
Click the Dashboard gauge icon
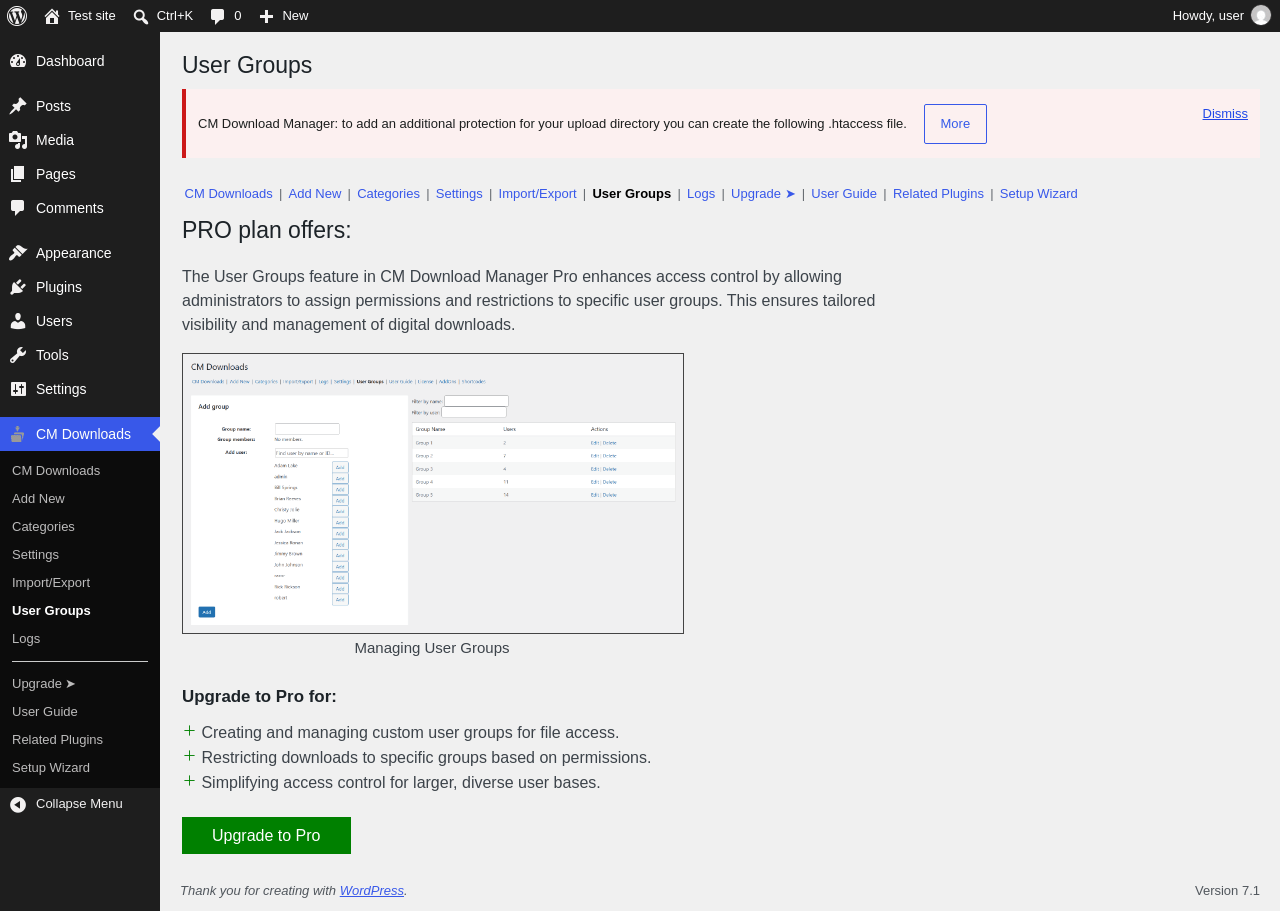(18, 61)
